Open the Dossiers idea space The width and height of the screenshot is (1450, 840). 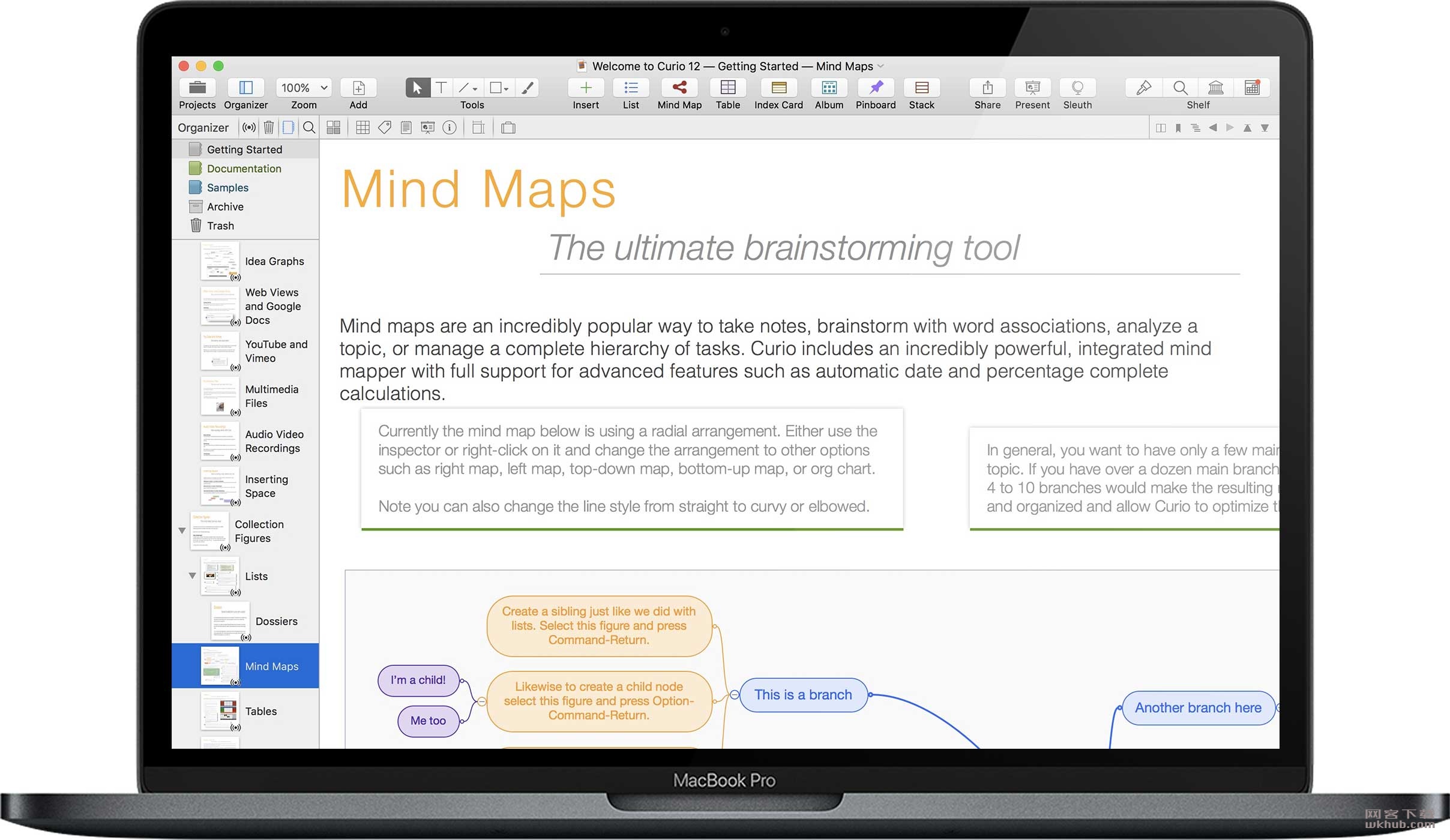coord(245,622)
